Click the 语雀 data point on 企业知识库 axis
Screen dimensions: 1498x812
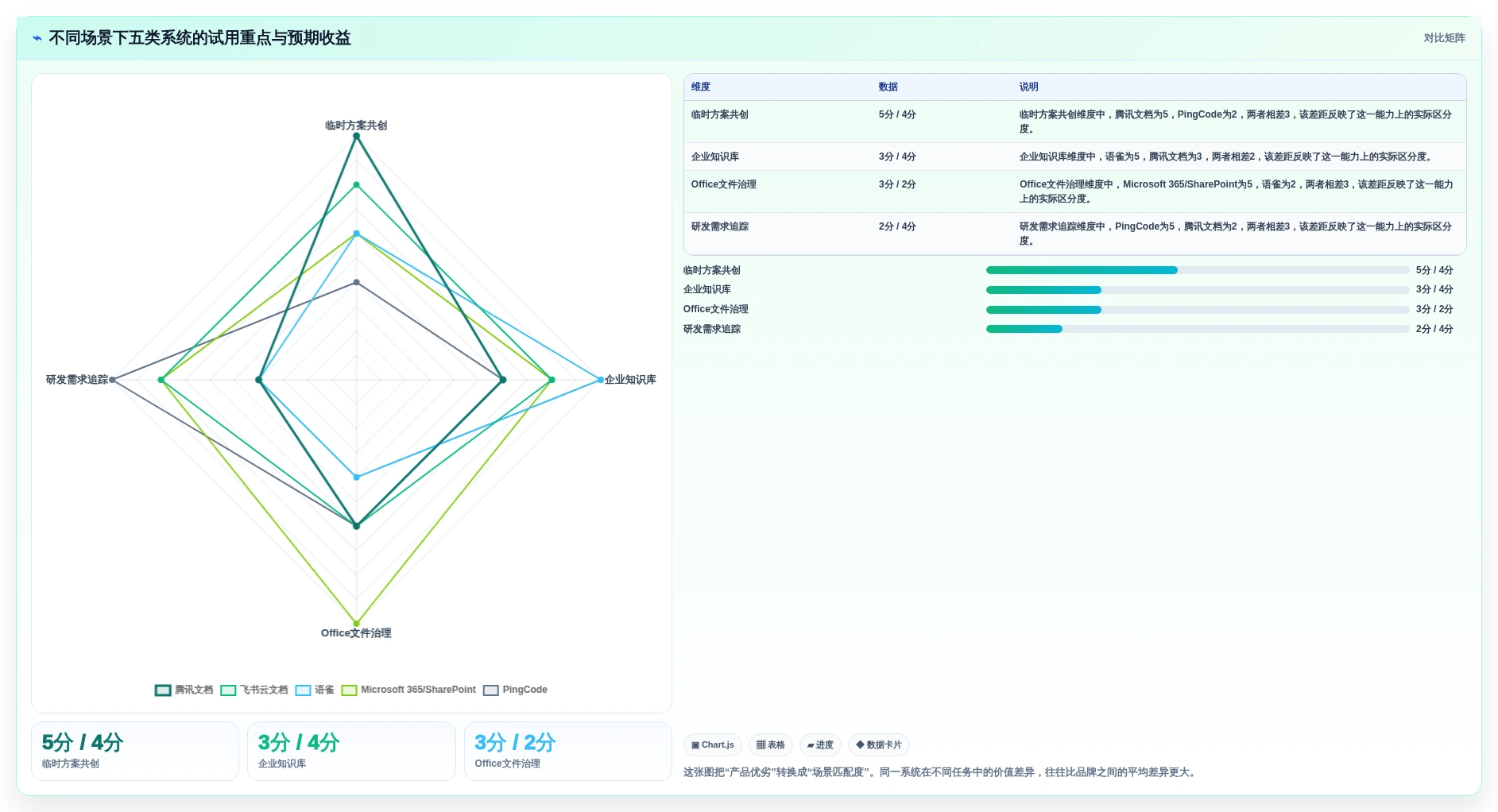pos(600,380)
